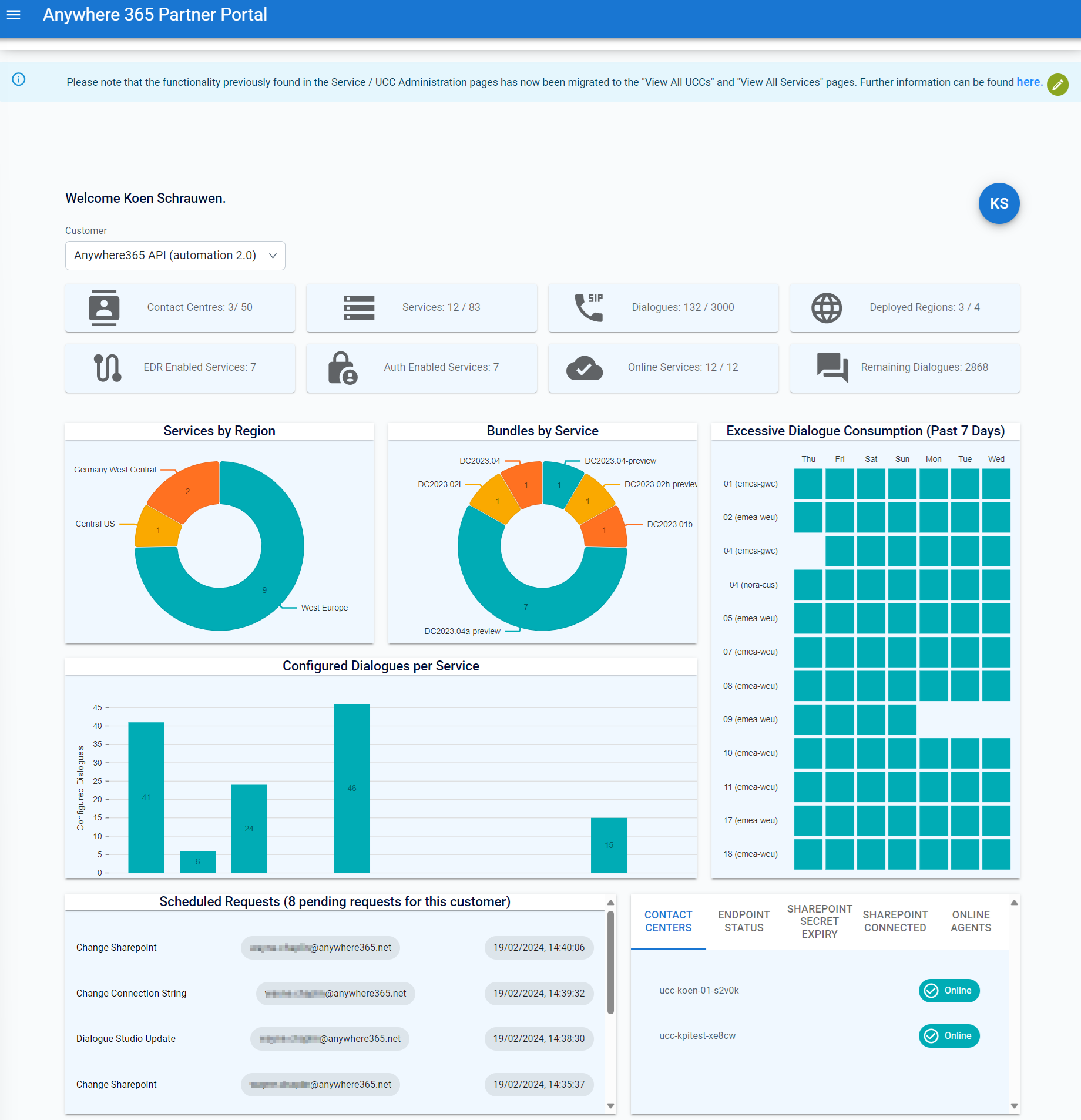Image resolution: width=1081 pixels, height=1120 pixels.
Task: Click the SIP phone Dialogues icon
Action: pos(589,307)
